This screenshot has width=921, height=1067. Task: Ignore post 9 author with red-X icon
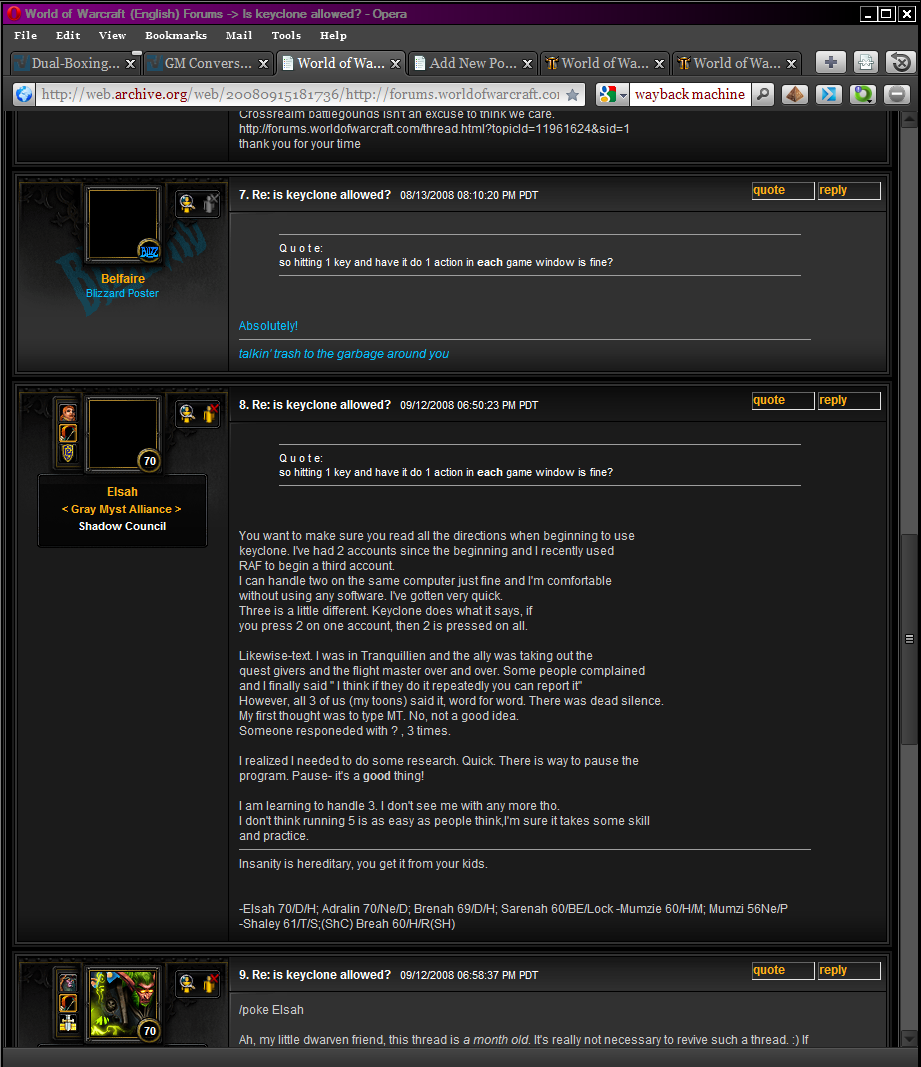point(210,983)
